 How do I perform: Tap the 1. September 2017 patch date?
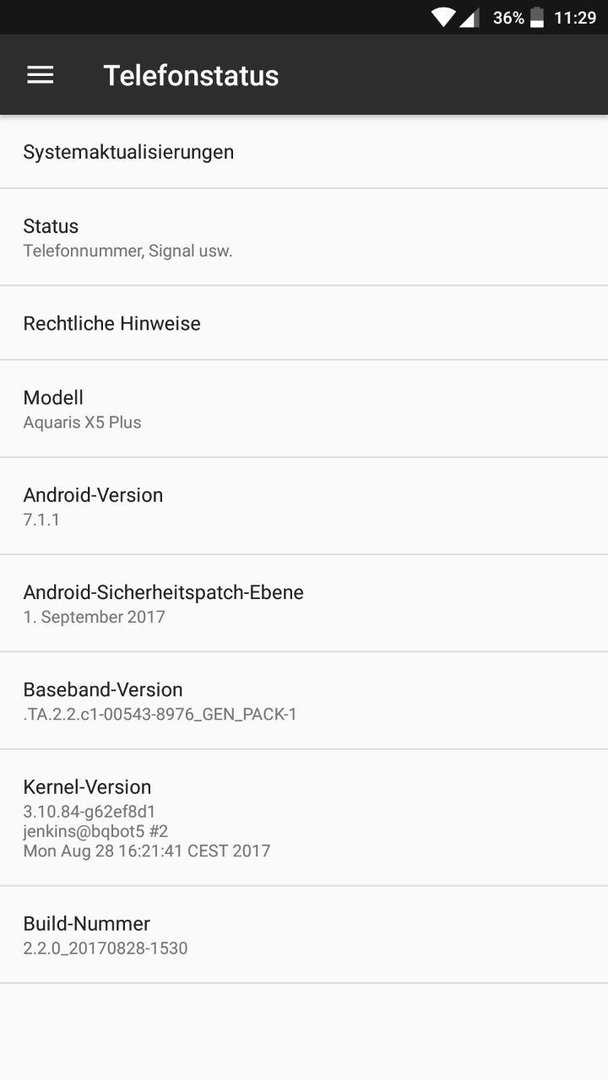(x=94, y=617)
